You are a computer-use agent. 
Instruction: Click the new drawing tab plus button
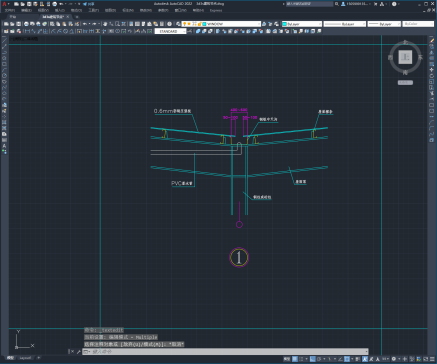click(77, 17)
